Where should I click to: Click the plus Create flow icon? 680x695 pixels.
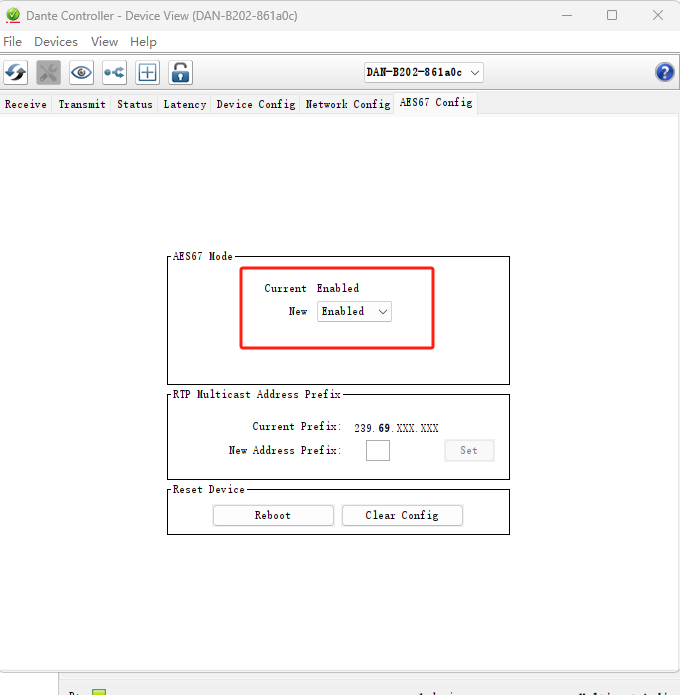147,72
